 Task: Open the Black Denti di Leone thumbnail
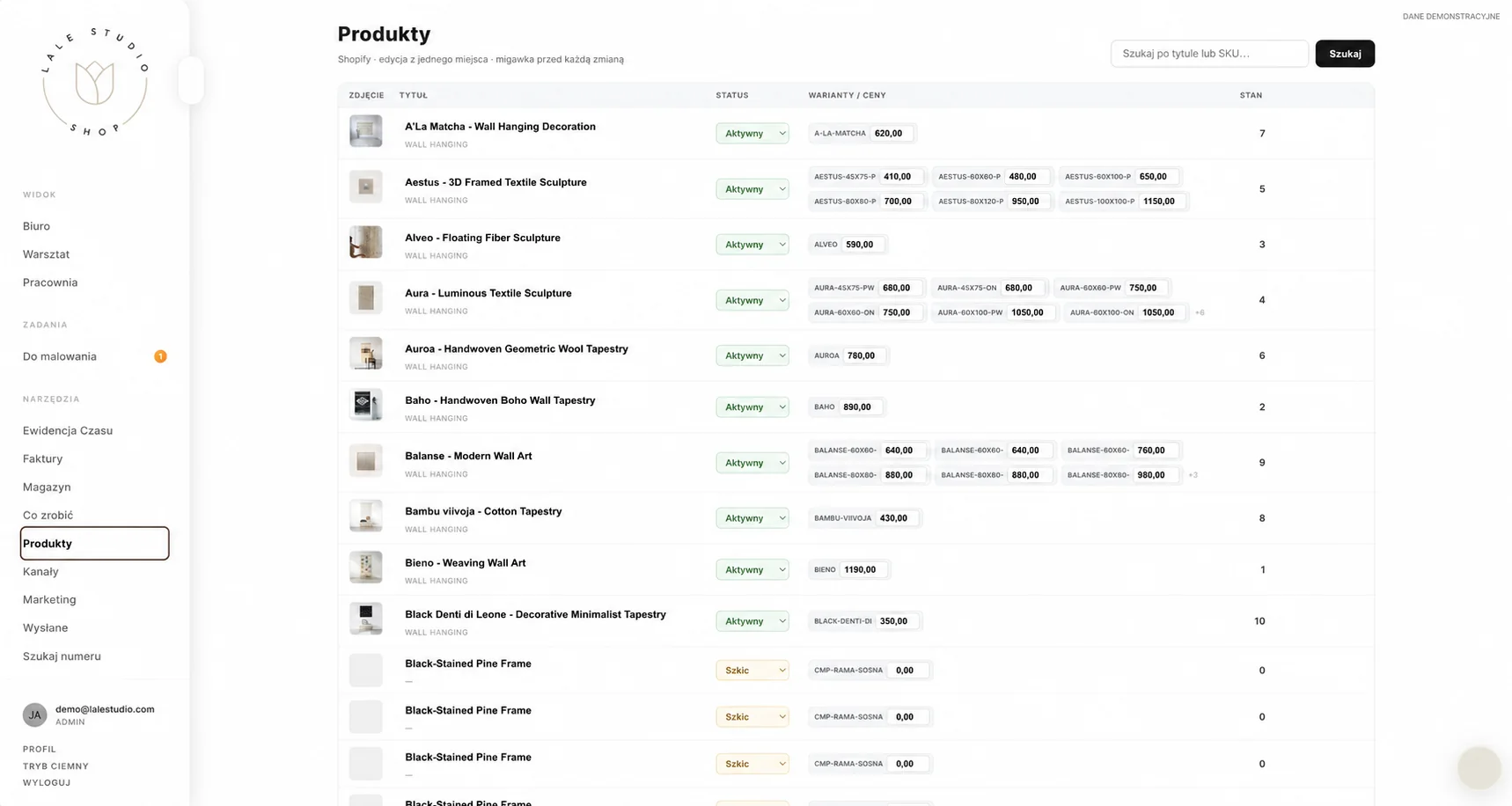pos(365,619)
